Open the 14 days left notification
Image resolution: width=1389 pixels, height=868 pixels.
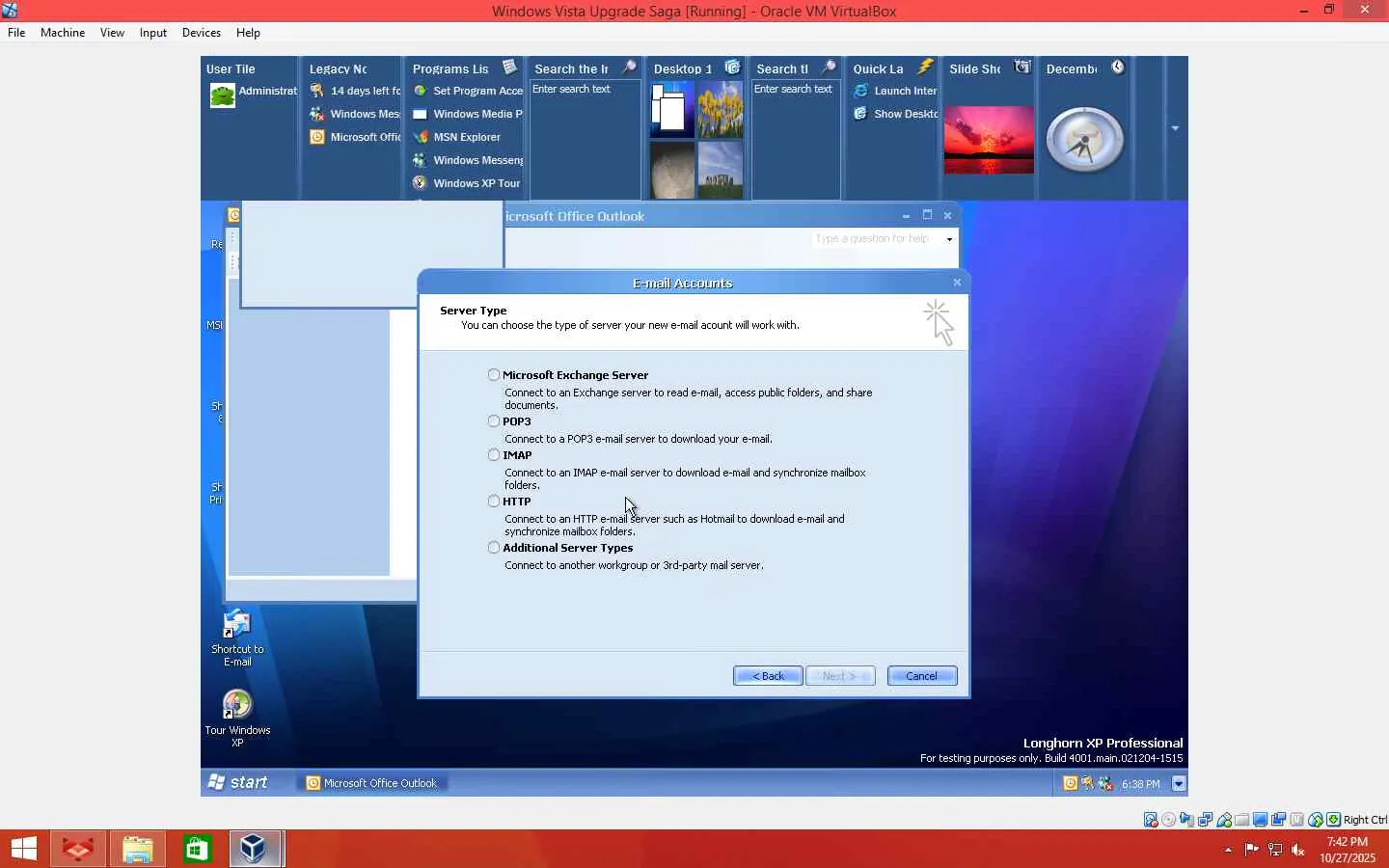pos(354,91)
